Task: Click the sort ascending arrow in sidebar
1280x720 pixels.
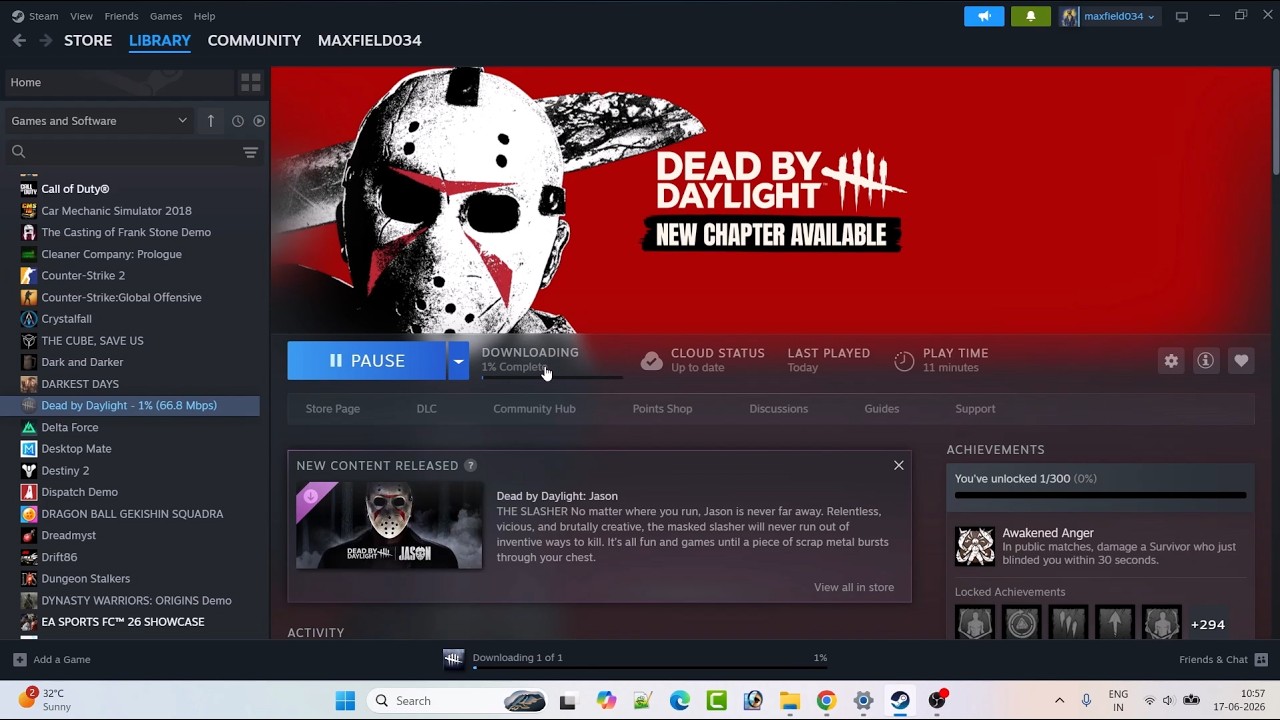Action: coord(211,121)
